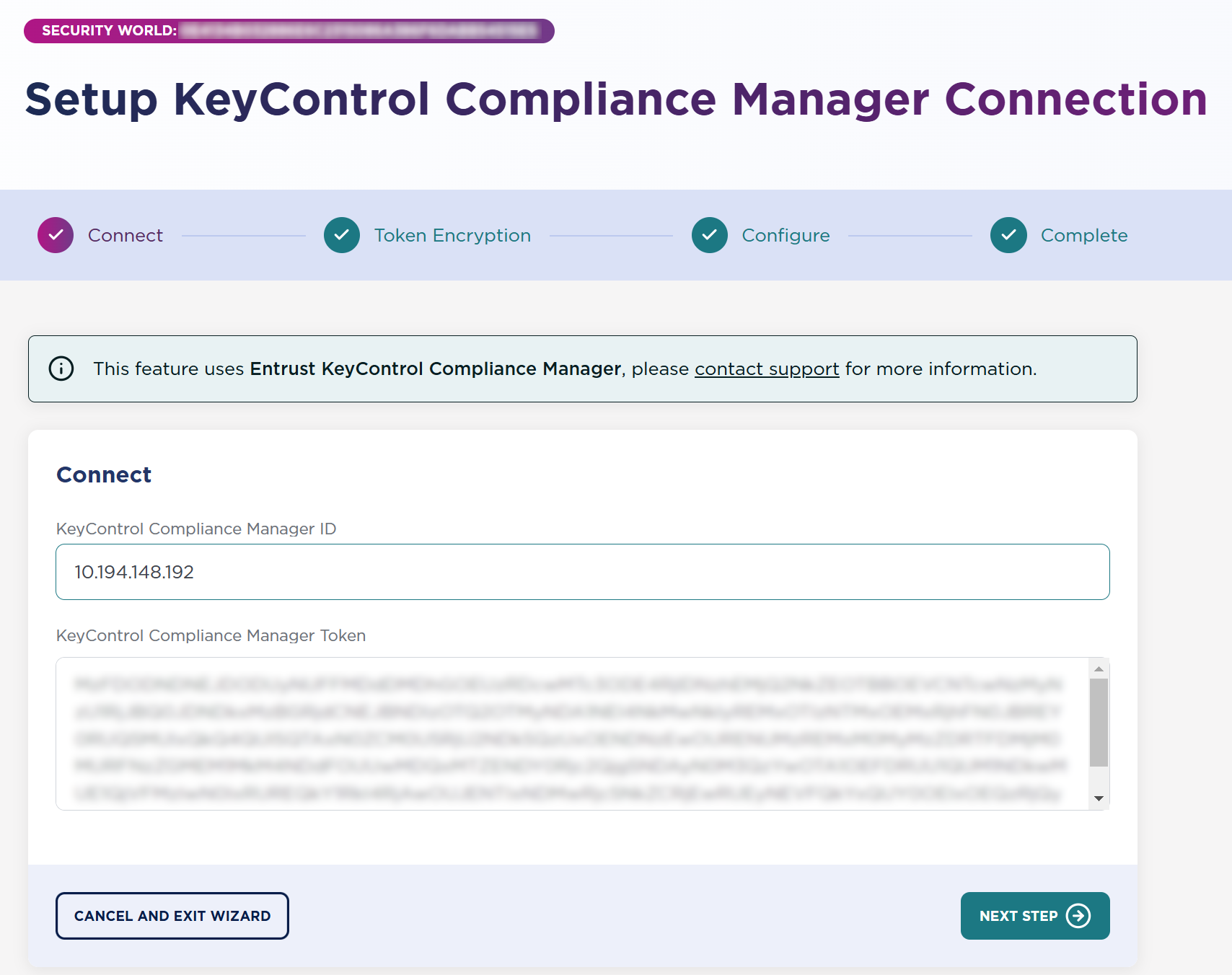
Task: Click the Connect step checkmark icon
Action: coord(56,235)
